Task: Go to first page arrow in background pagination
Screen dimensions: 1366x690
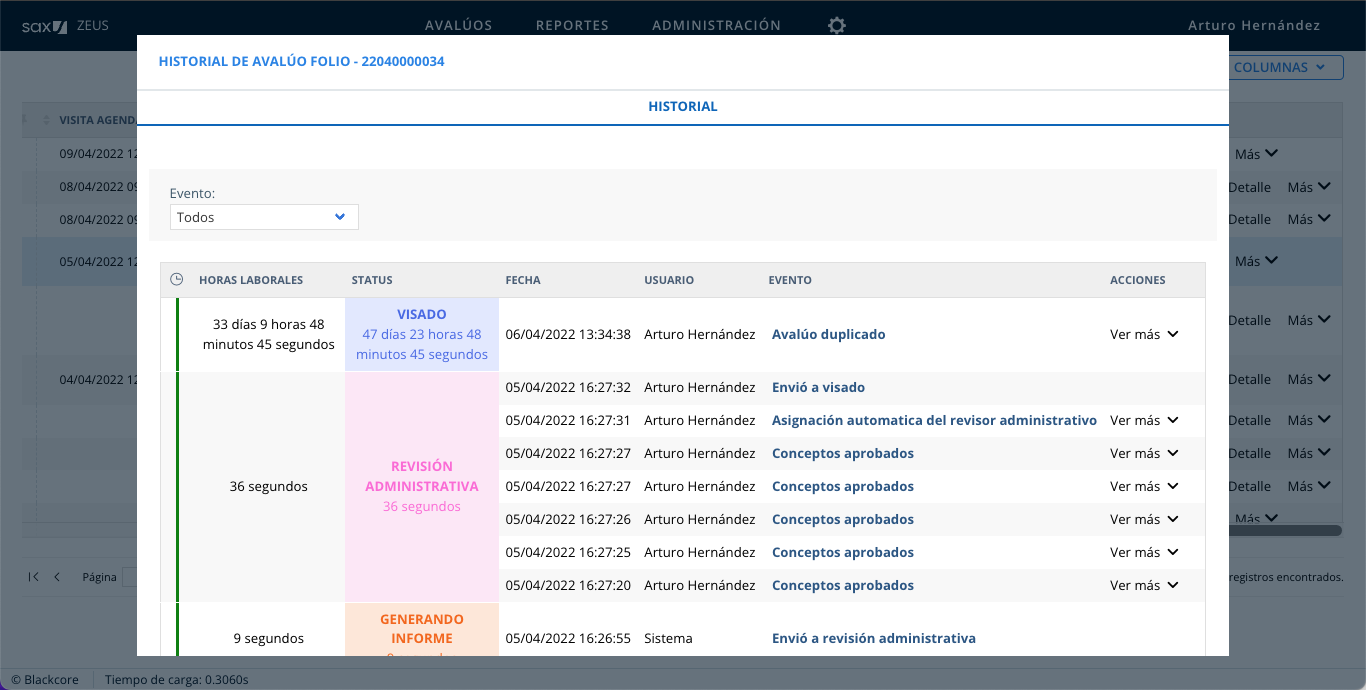Action: pos(34,577)
